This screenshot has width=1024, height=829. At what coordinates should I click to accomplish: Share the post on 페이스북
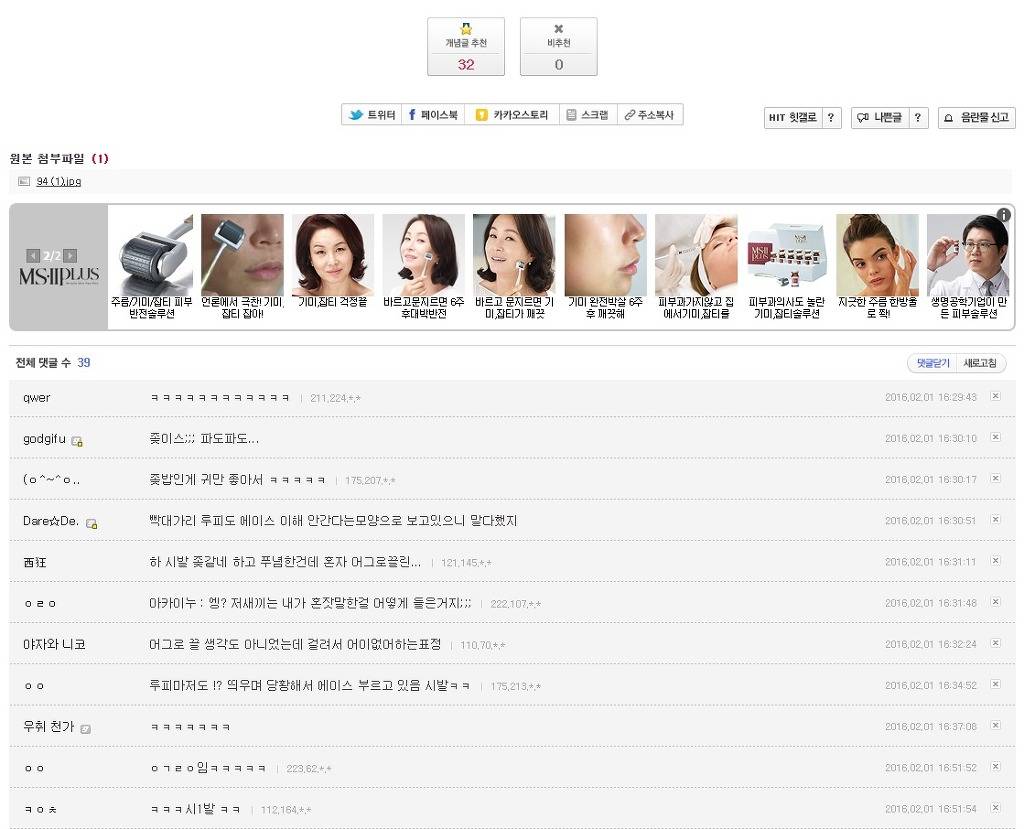click(433, 115)
